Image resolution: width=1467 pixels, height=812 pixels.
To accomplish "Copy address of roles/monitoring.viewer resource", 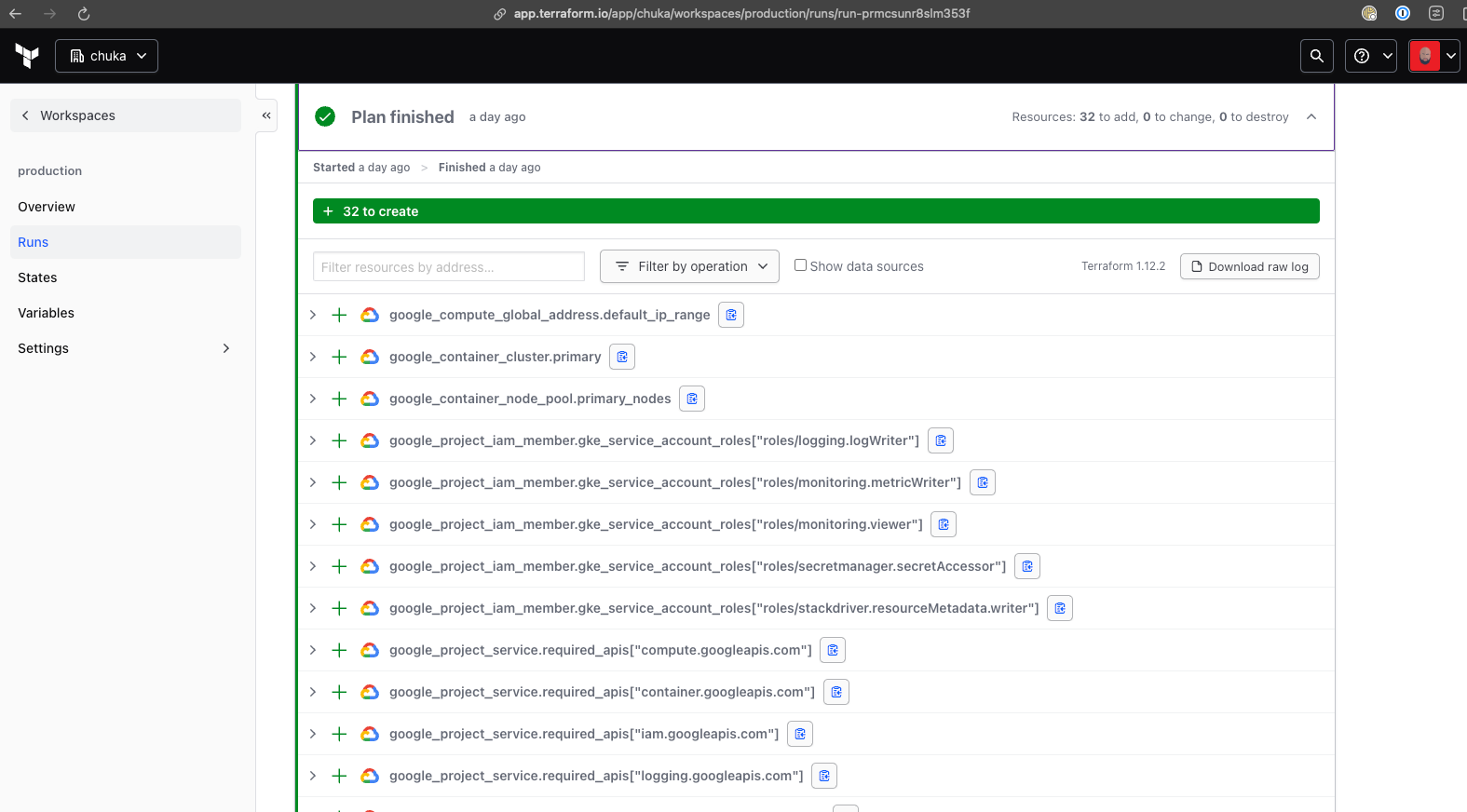I will pyautogui.click(x=944, y=524).
